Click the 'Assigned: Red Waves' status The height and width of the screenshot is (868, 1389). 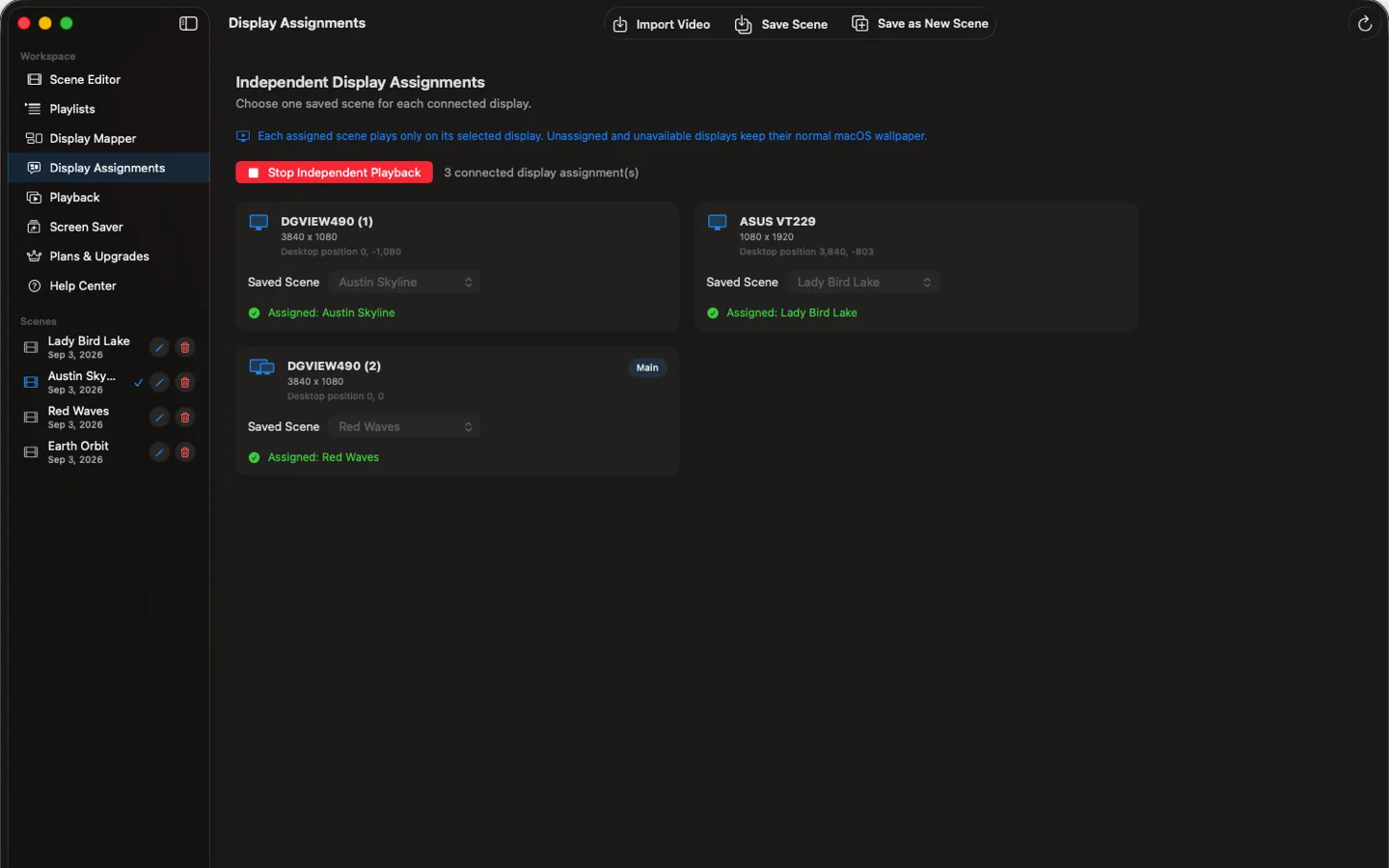(313, 458)
